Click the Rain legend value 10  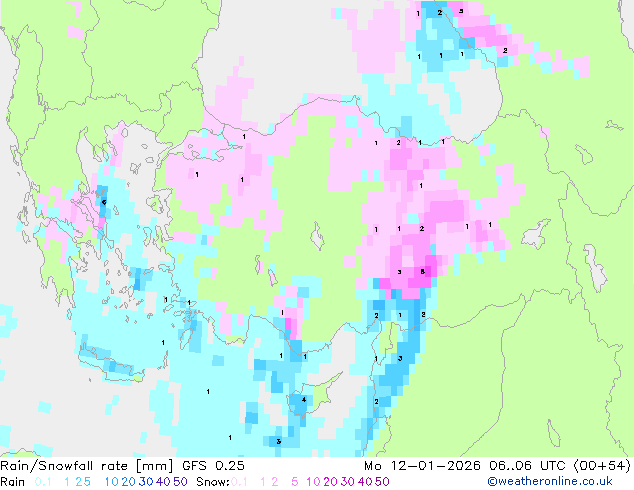(112, 482)
